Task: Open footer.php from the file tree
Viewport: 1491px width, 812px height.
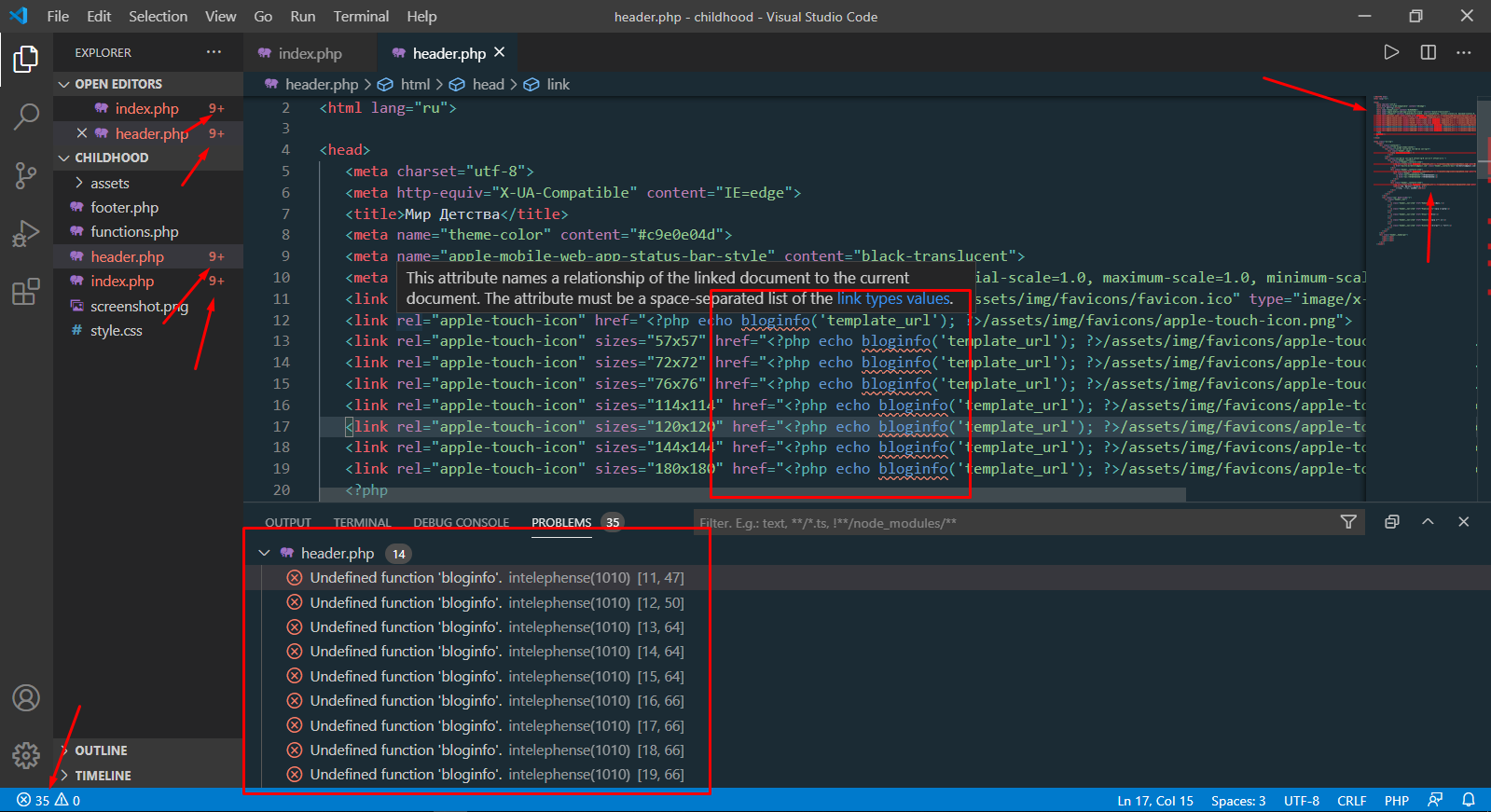Action: coord(124,208)
